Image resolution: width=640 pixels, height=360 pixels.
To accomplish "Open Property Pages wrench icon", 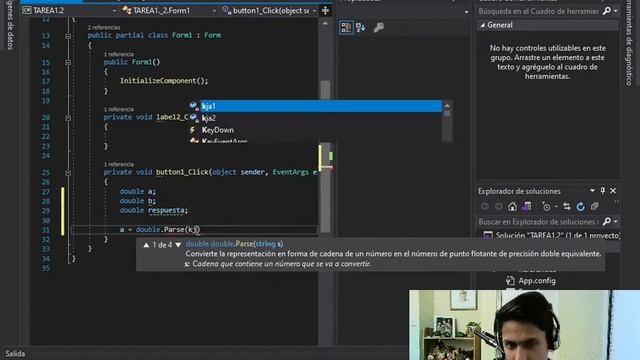I will [x=378, y=27].
